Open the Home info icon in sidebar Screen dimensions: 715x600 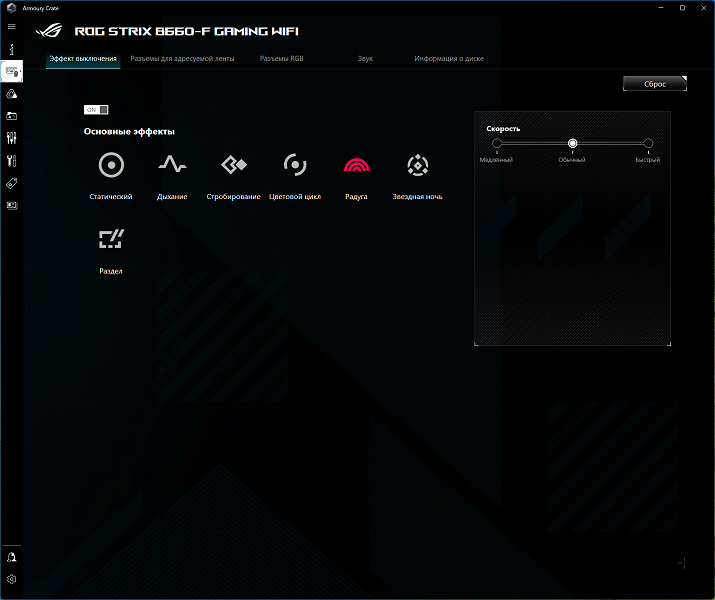11,49
